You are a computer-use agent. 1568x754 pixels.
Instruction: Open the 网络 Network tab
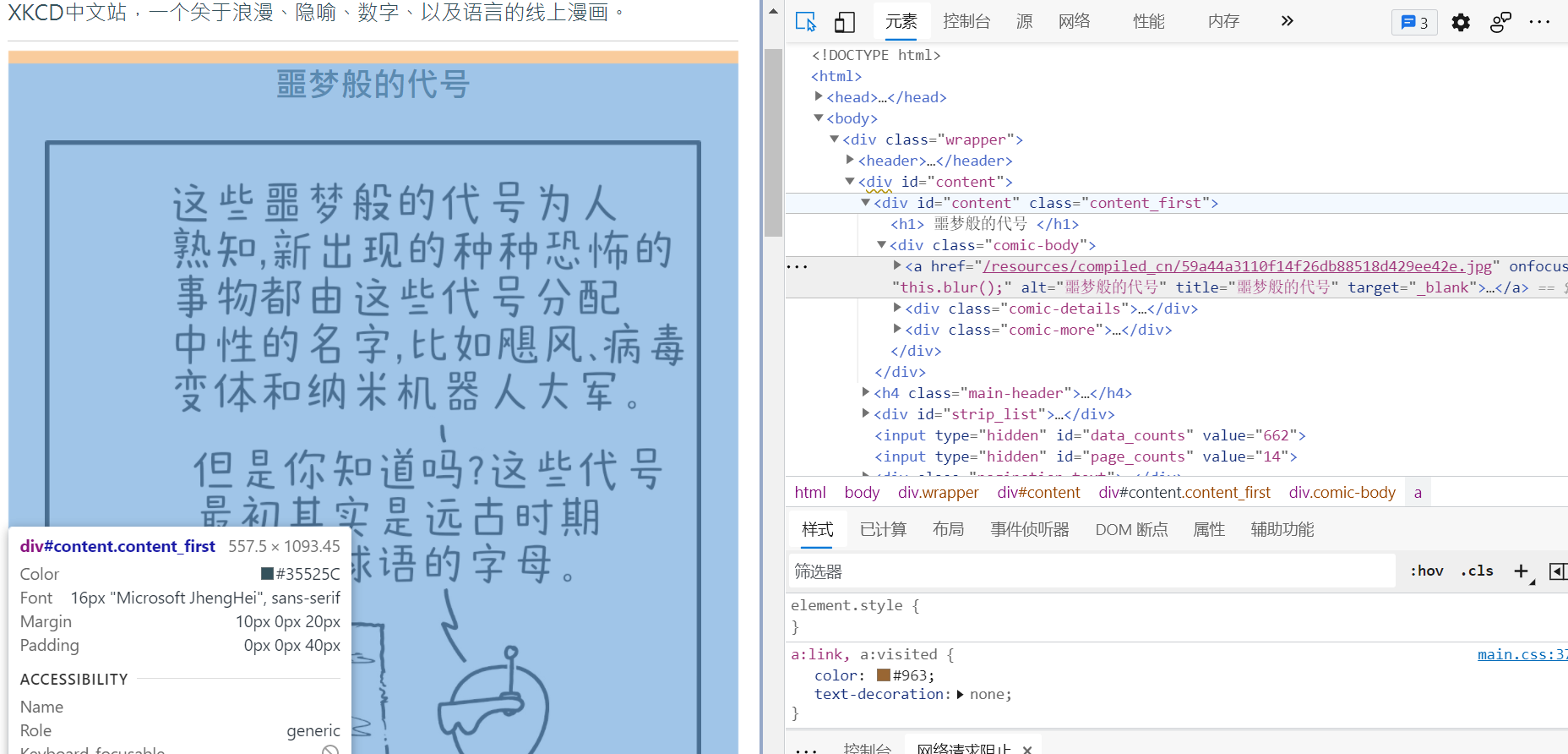(x=1075, y=22)
